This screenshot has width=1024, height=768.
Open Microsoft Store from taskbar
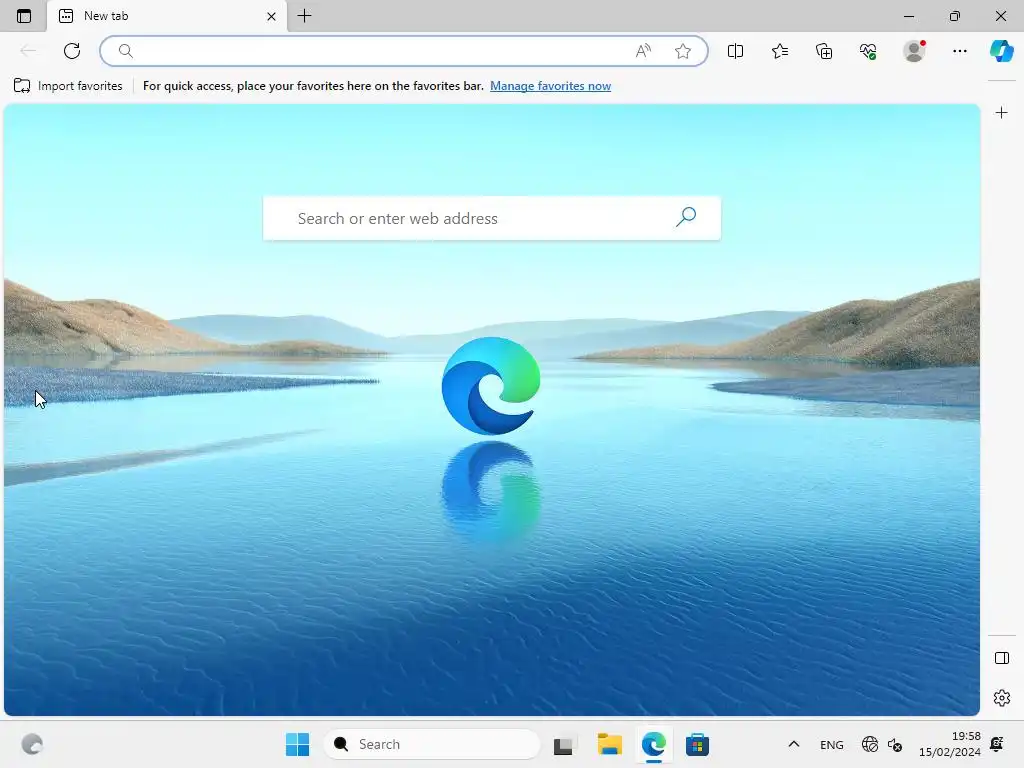tap(697, 744)
